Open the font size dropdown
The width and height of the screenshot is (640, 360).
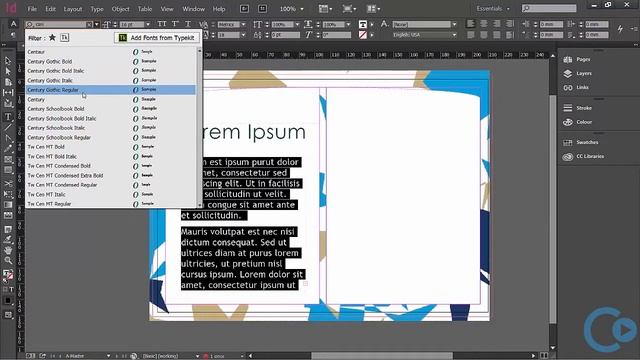tap(147, 24)
